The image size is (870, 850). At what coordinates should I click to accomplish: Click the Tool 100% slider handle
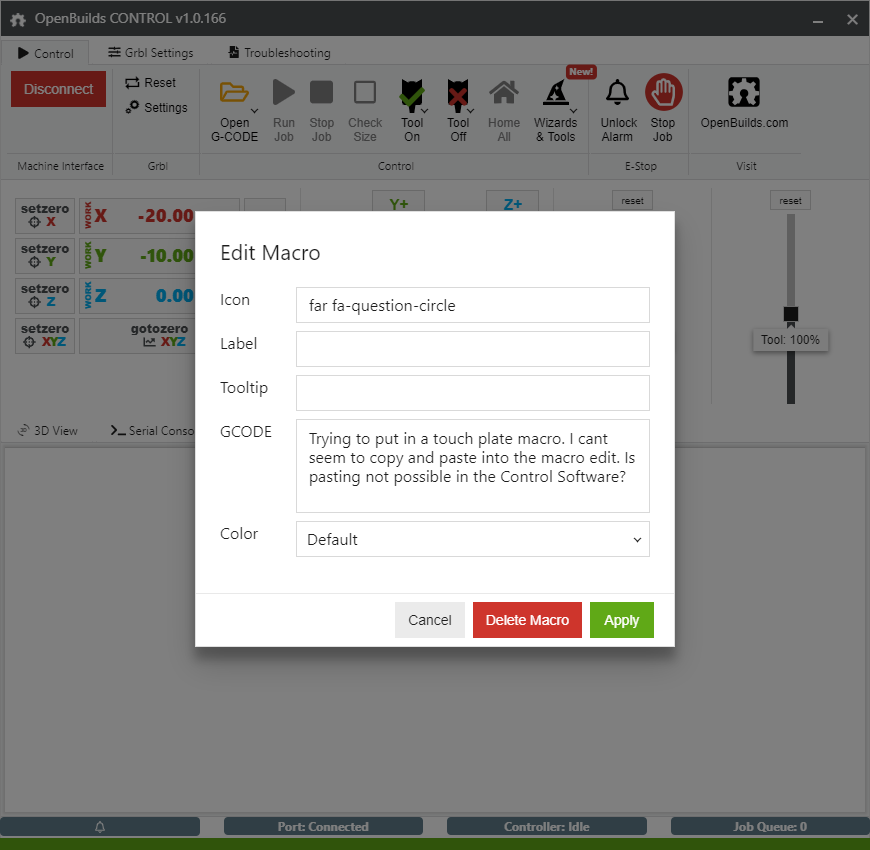(791, 314)
